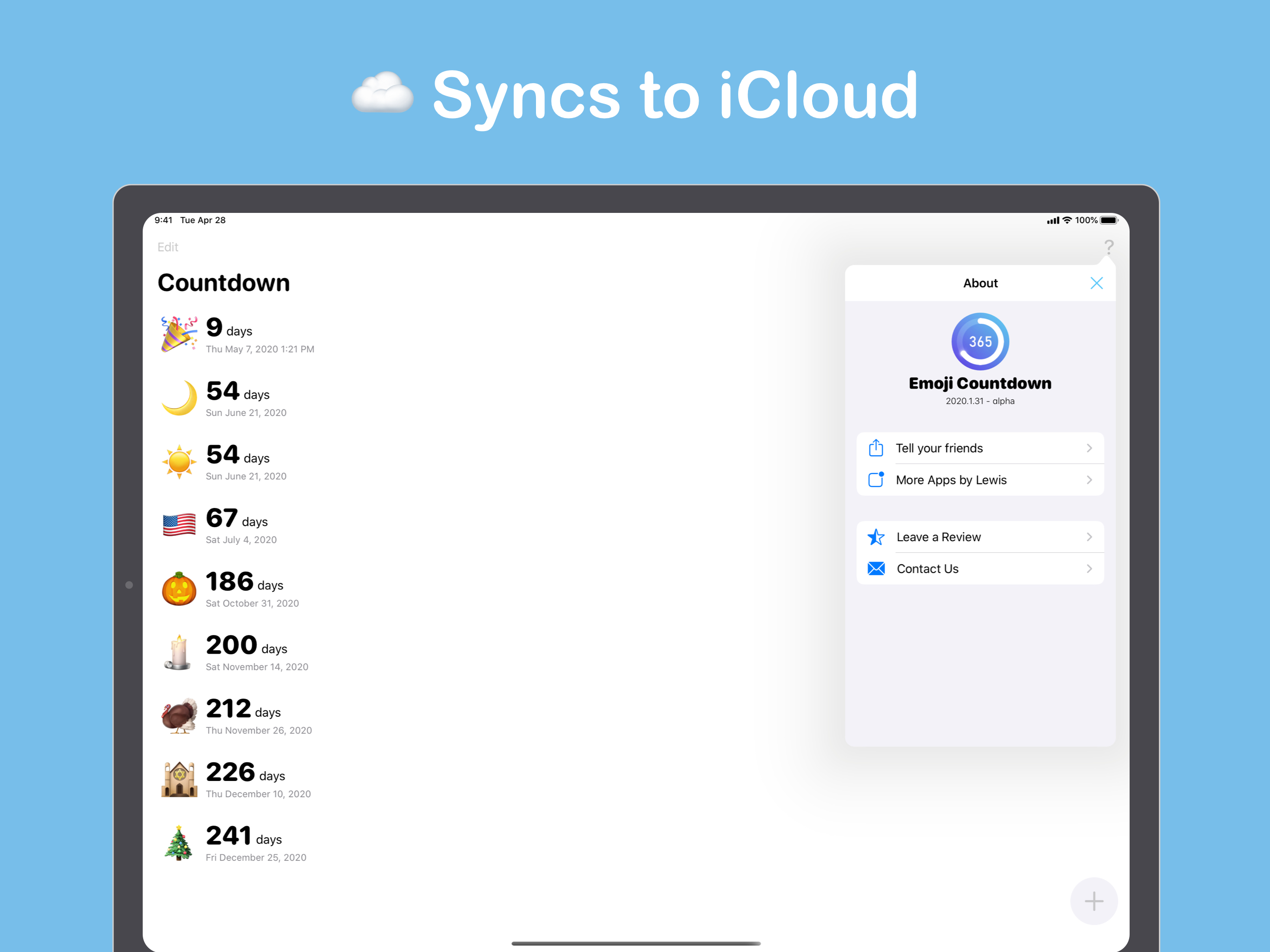Click the blue star review icon
Image resolution: width=1270 pixels, height=952 pixels.
point(875,537)
